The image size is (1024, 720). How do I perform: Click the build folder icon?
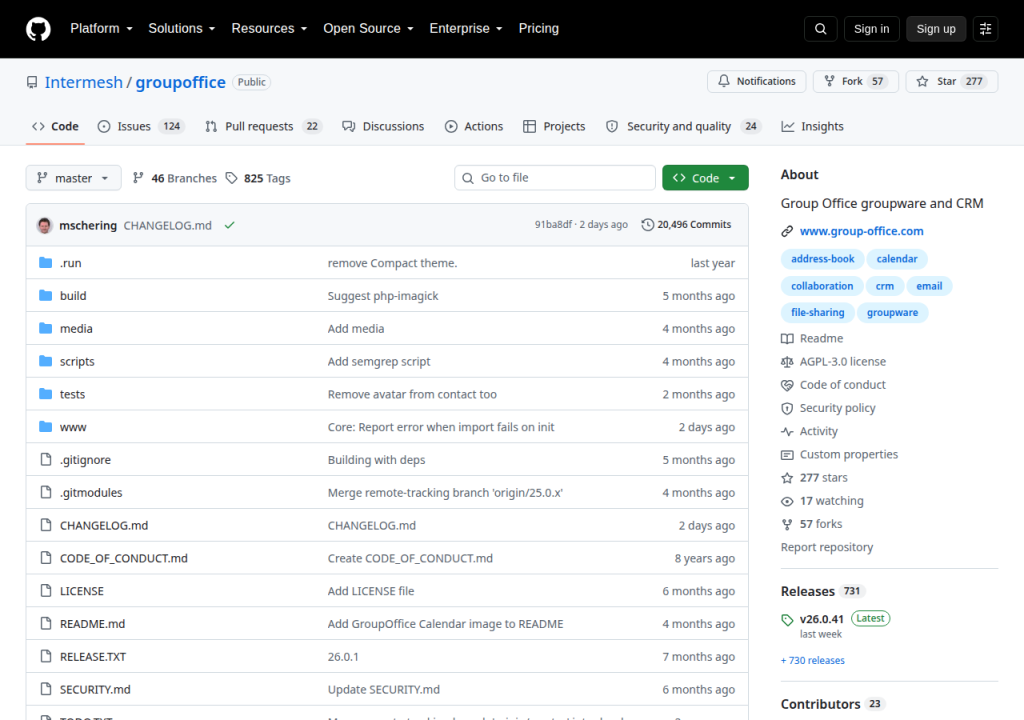pyautogui.click(x=45, y=295)
